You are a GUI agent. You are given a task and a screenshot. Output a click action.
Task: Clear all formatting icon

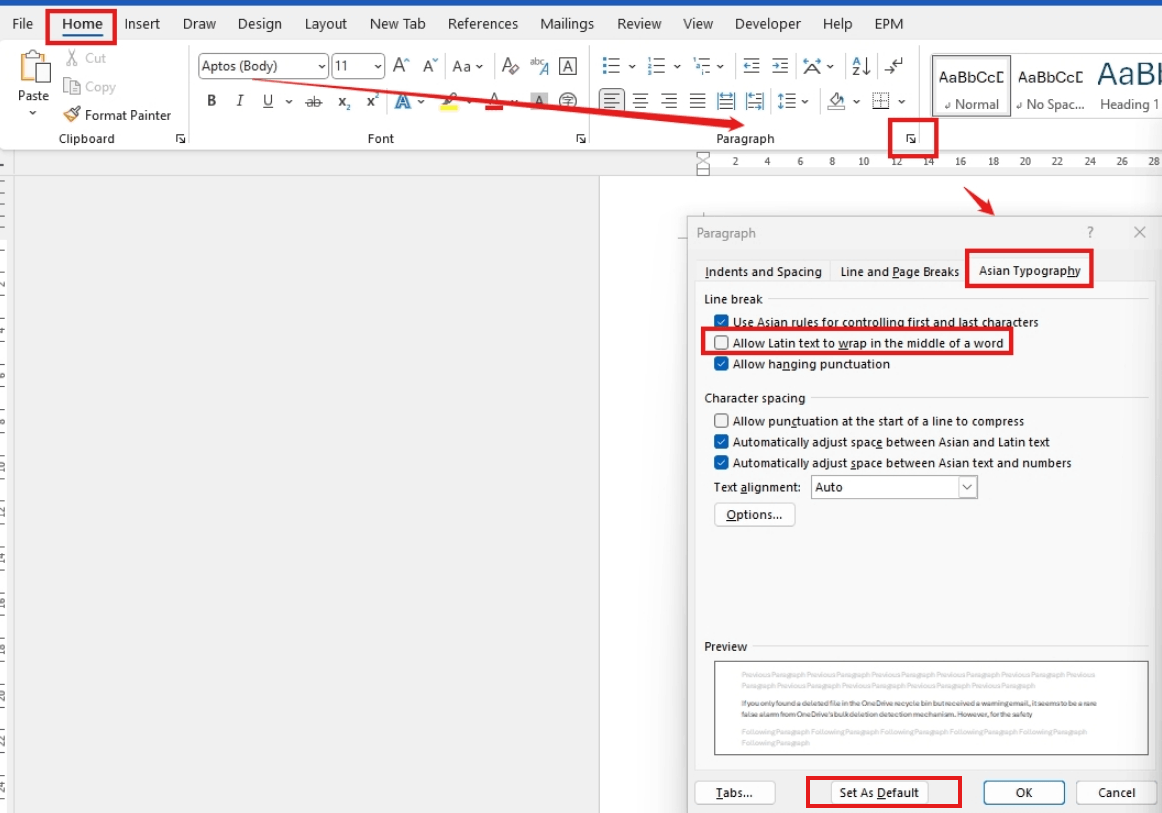(510, 66)
